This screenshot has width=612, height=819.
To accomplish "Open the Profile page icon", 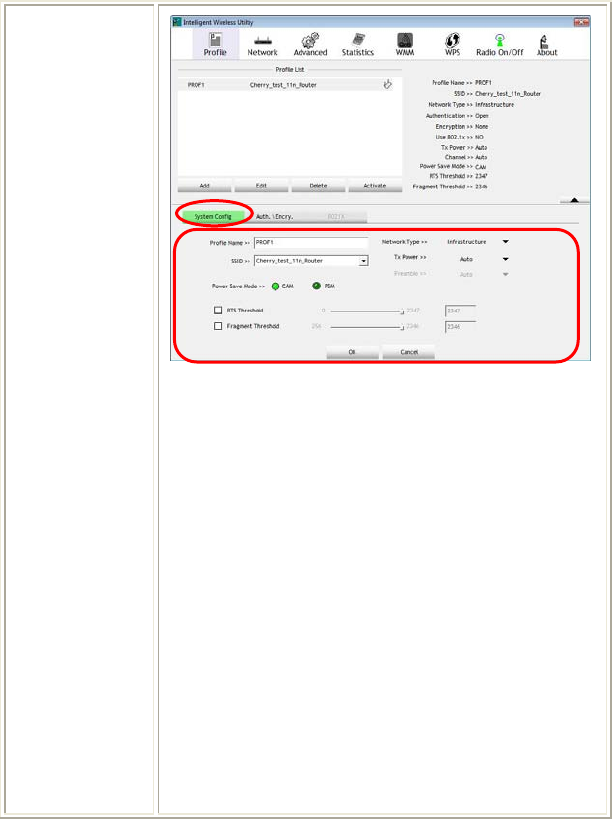I will tap(215, 41).
